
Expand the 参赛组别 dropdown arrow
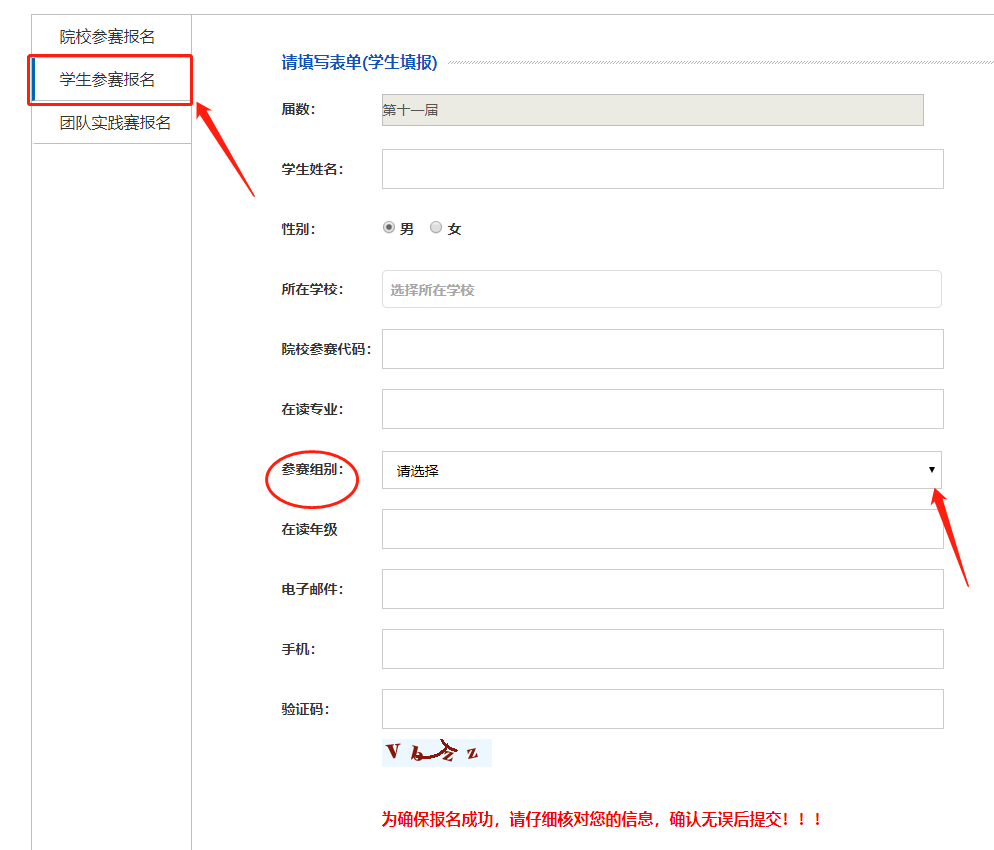(931, 469)
